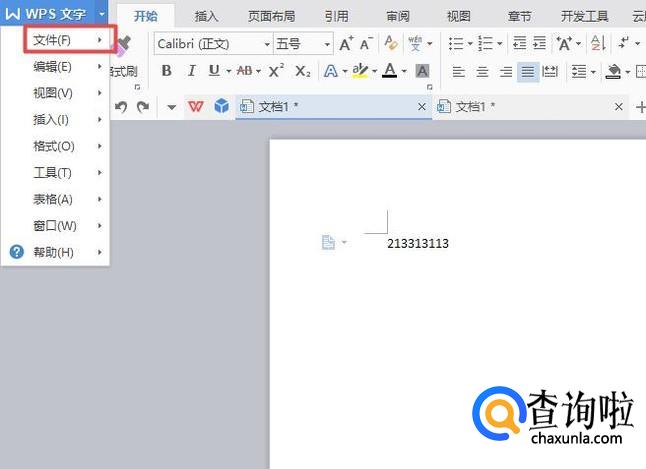Viewport: 646px width, 469px height.
Task: Undo the last action
Action: point(121,107)
